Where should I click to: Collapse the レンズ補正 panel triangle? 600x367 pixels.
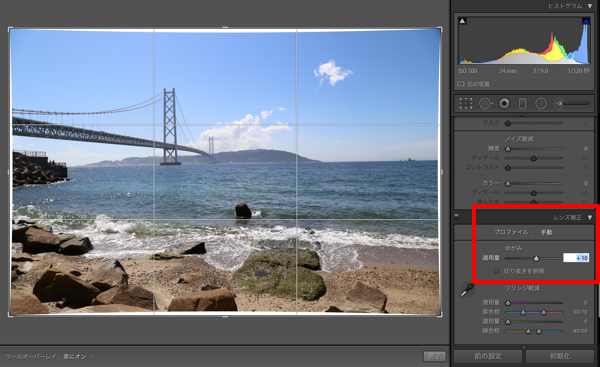(590, 217)
